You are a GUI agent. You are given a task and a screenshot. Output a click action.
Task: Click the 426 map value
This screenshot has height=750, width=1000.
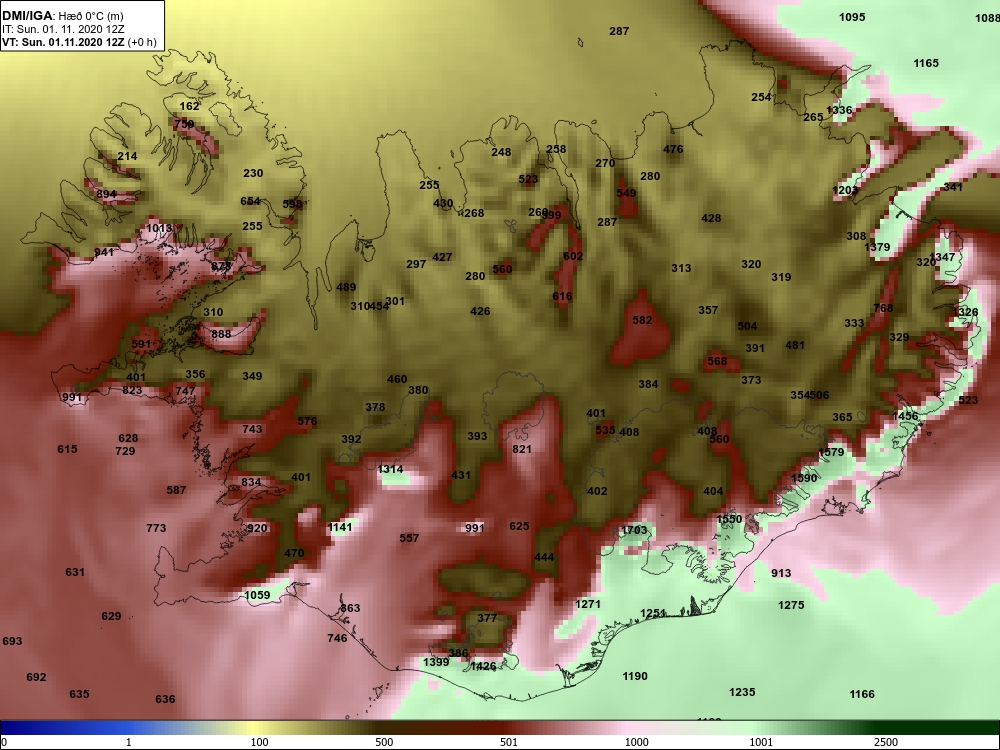pos(480,311)
